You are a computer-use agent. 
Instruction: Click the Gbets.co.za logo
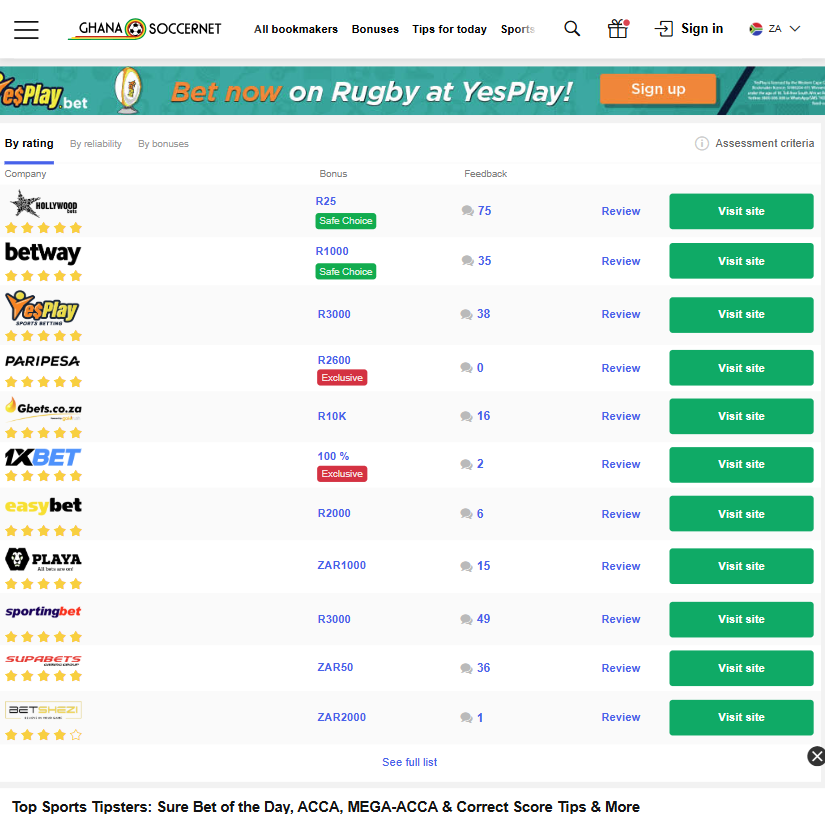[44, 409]
